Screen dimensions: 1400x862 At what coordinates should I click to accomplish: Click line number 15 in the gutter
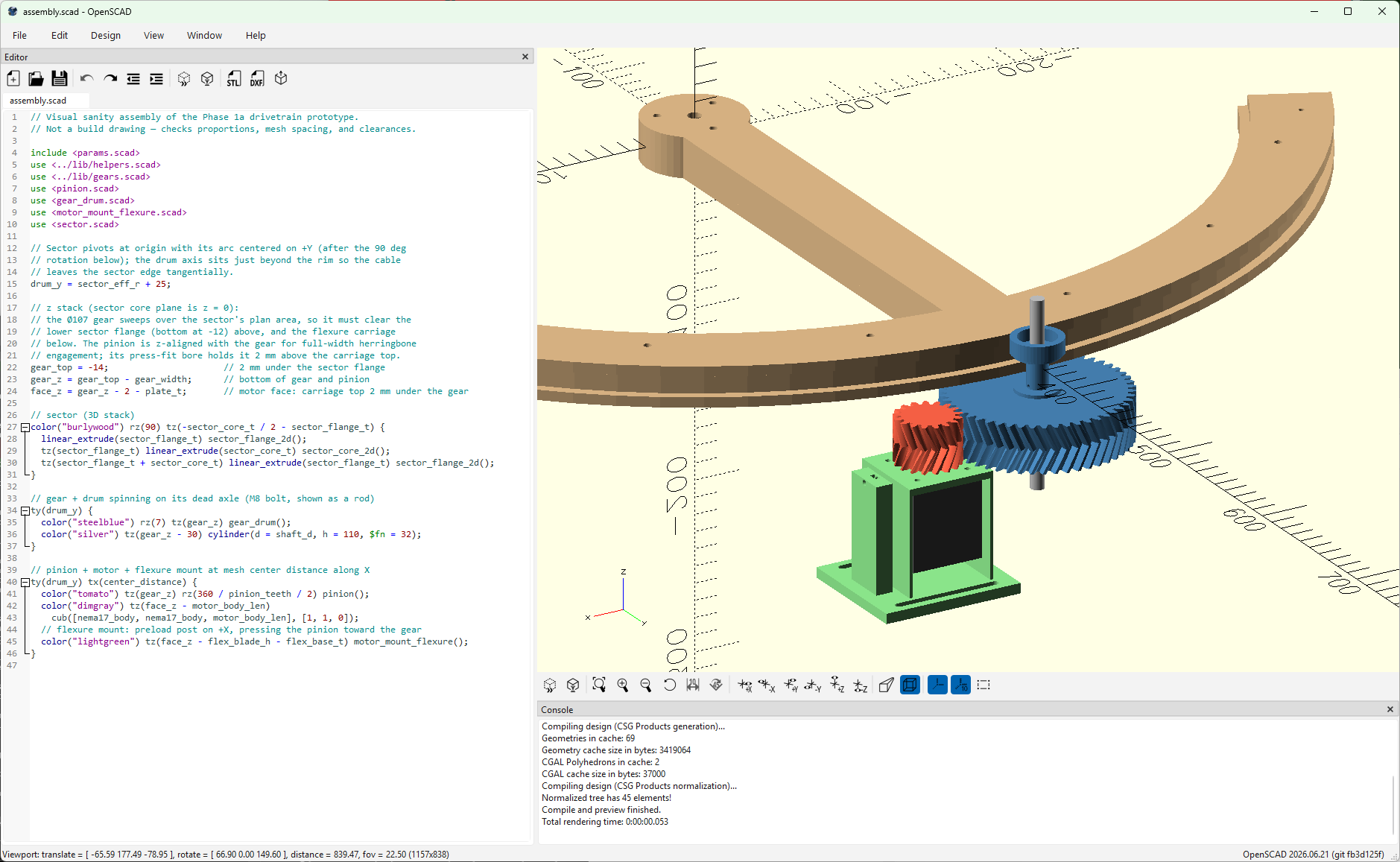click(x=12, y=284)
